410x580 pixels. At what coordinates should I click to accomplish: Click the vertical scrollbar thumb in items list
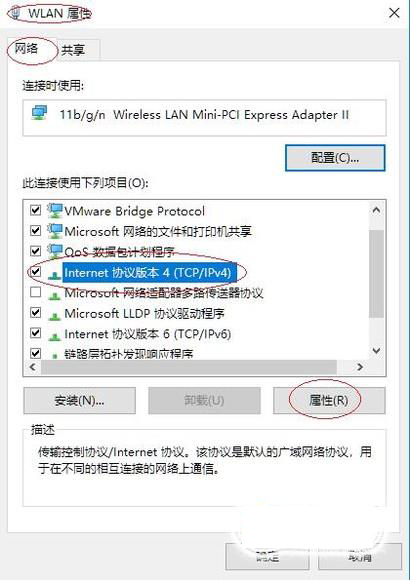click(376, 273)
